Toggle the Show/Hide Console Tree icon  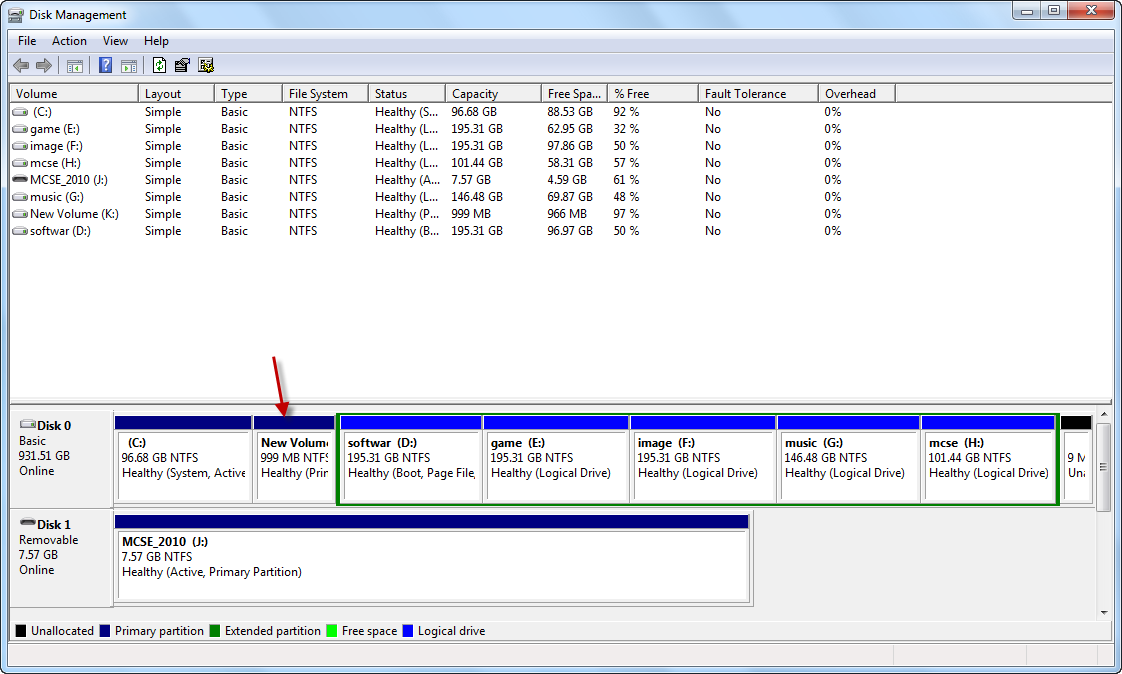[74, 66]
